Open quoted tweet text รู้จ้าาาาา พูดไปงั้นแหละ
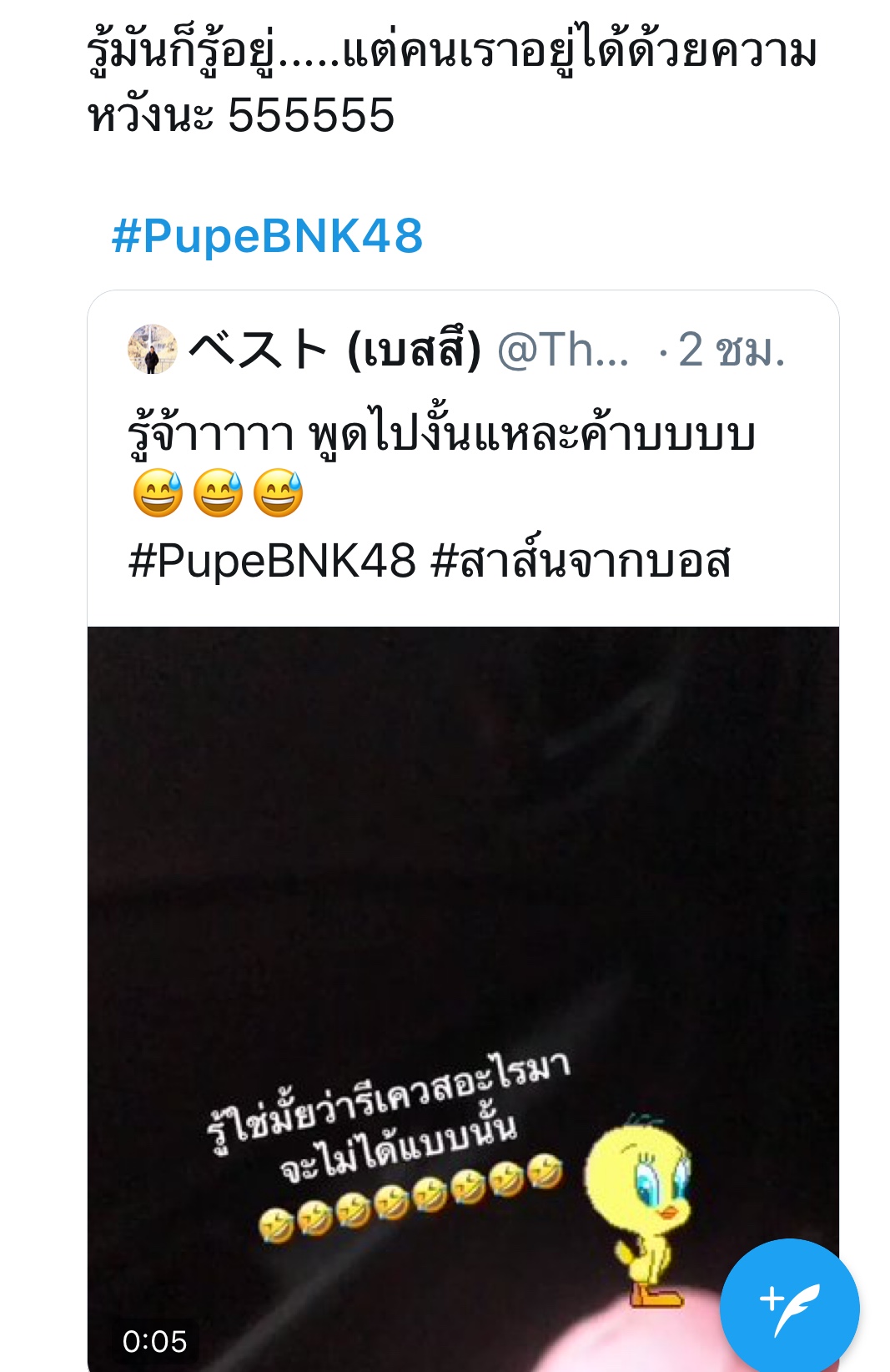This screenshot has height=1372, width=890. [441, 436]
